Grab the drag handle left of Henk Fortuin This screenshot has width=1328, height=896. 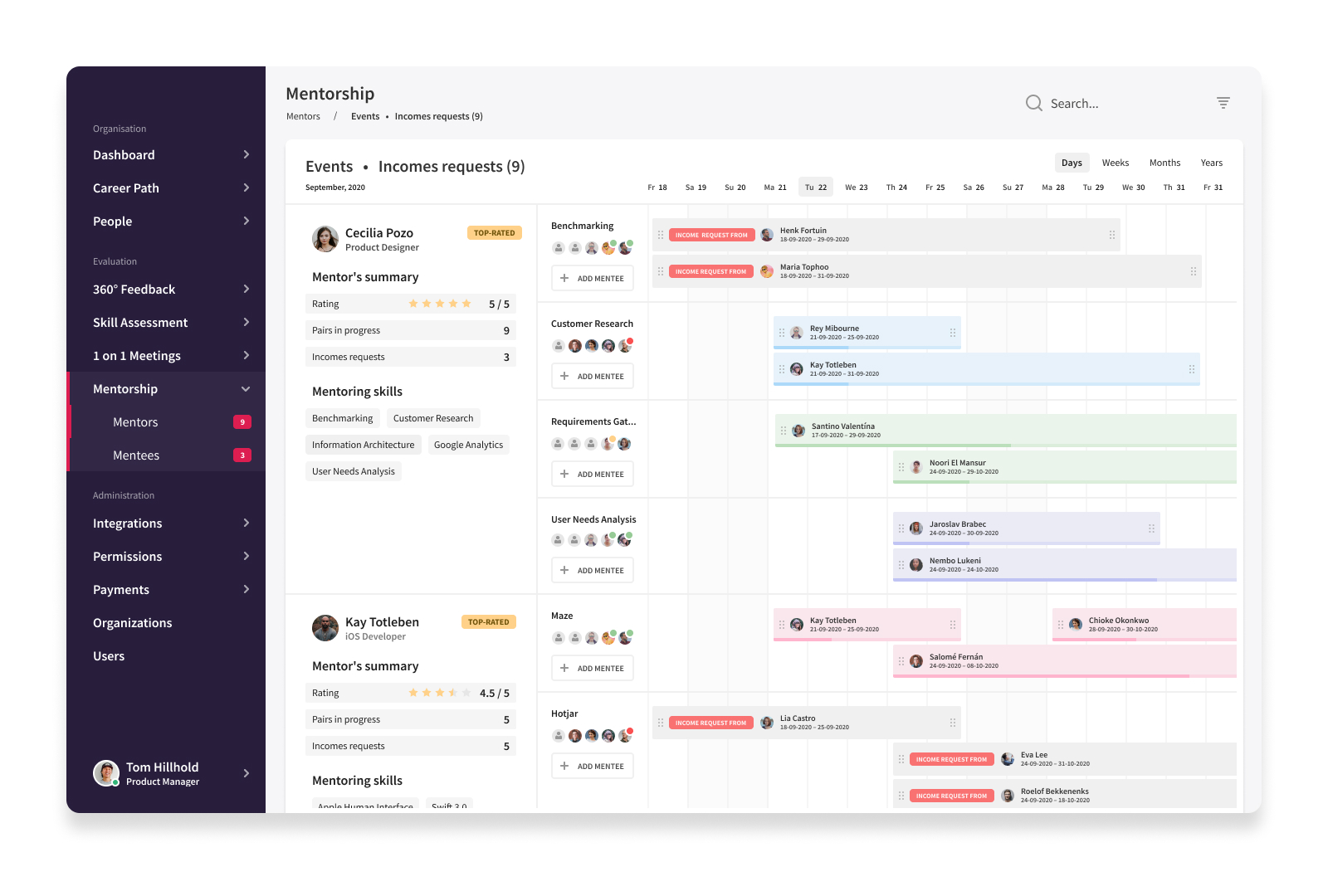click(661, 235)
